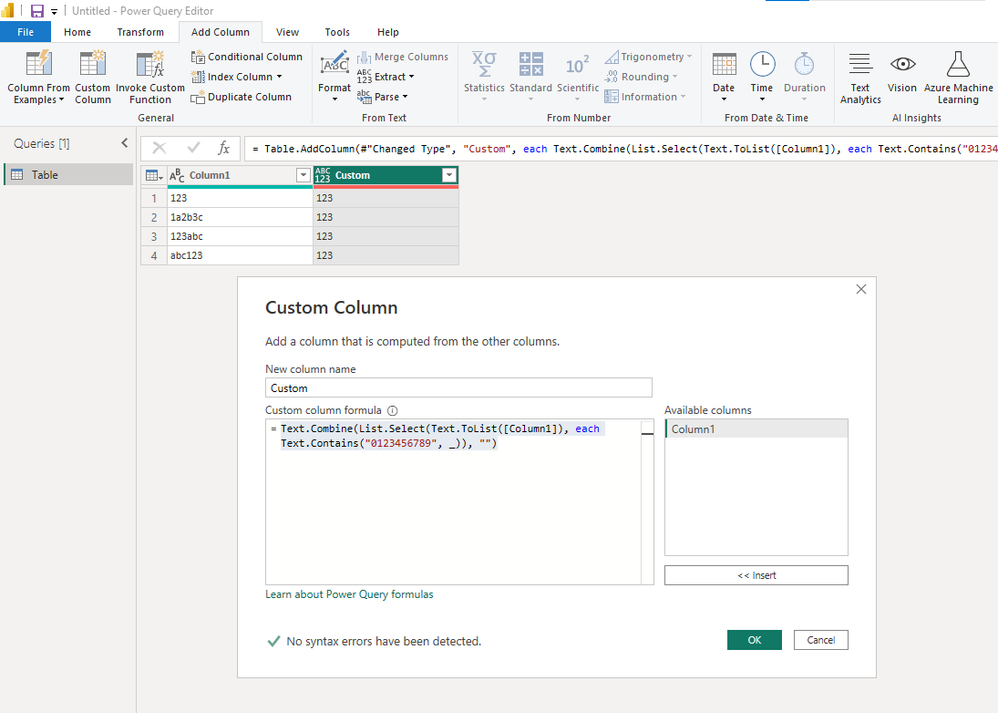998x713 pixels.
Task: Open Quick Access Toolbar customize dropdown
Action: pyautogui.click(x=54, y=11)
